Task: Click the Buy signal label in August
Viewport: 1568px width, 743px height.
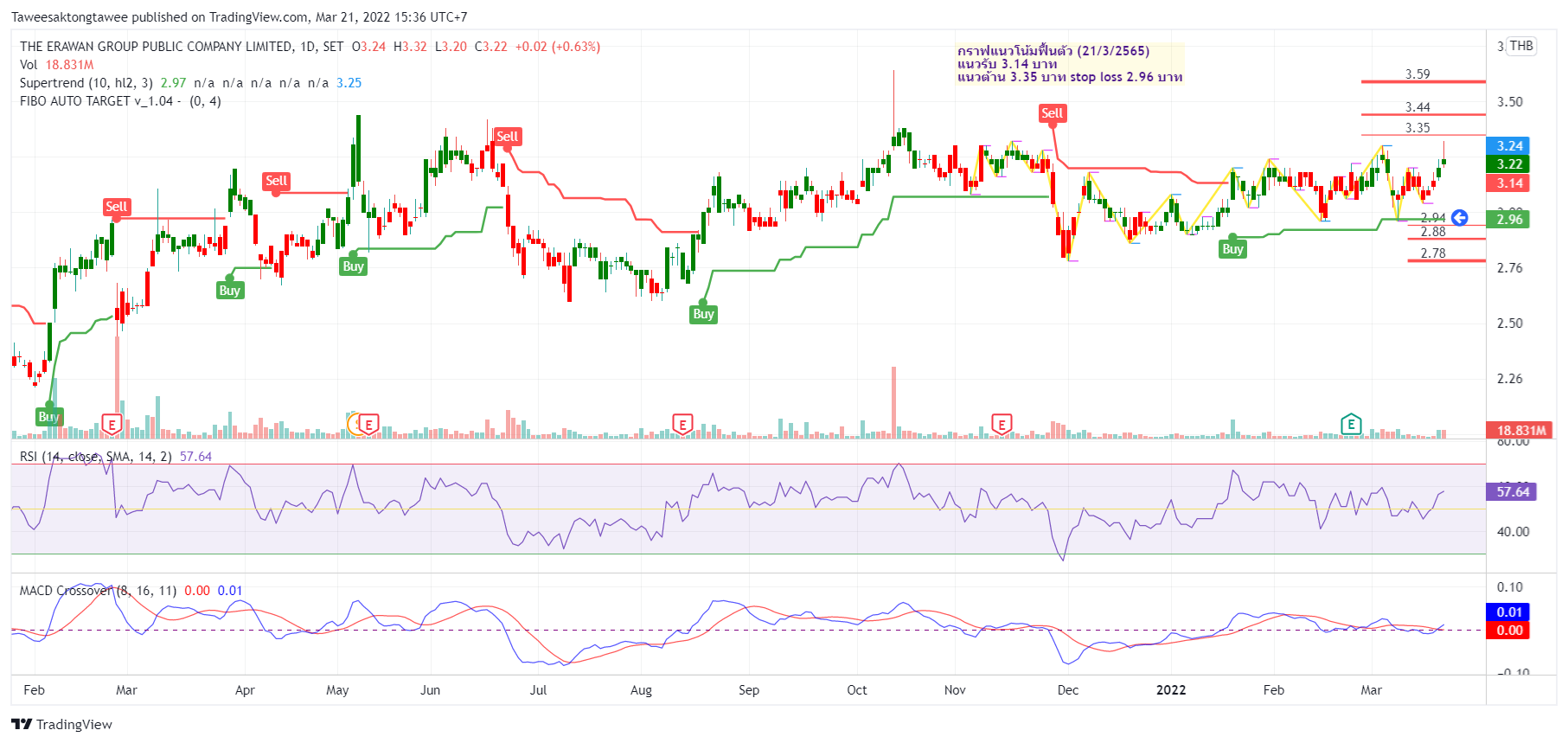Action: pos(703,314)
